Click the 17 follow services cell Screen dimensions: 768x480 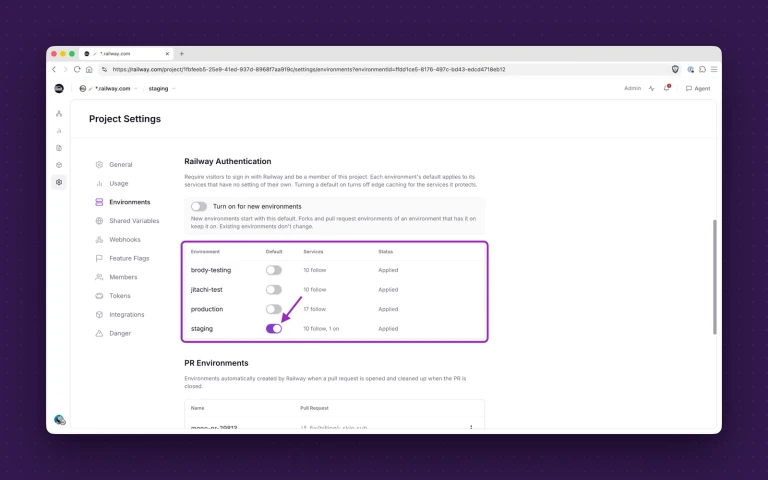(x=314, y=309)
